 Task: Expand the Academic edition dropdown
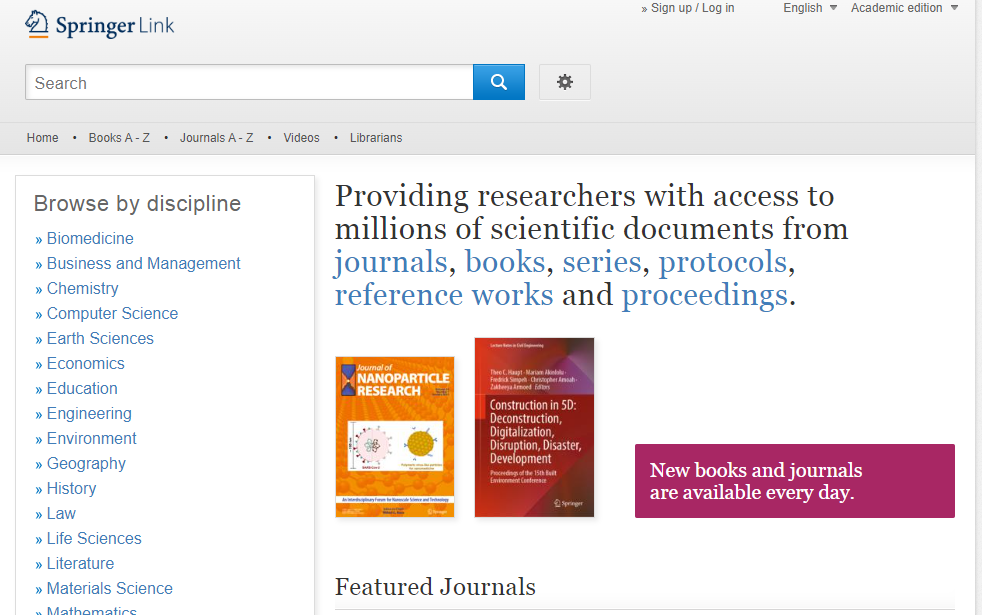pos(903,8)
